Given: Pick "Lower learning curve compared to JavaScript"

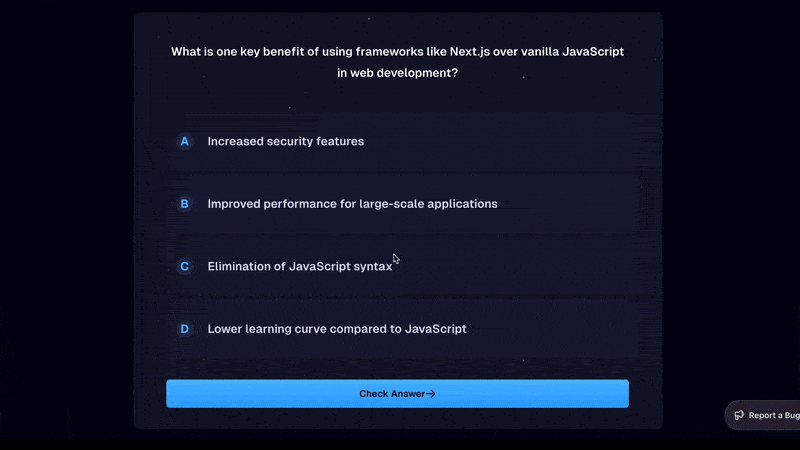Looking at the screenshot, I should 337,329.
